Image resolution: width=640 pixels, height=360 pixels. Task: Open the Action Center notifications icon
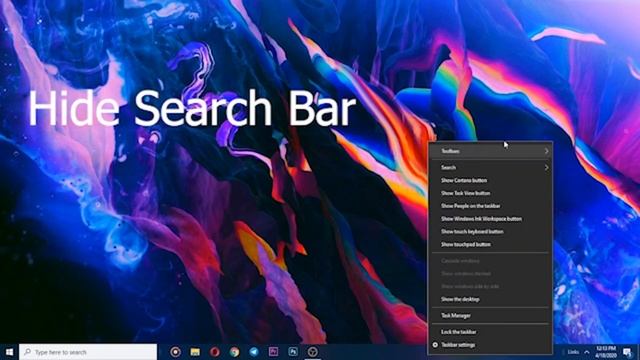[x=627, y=352]
